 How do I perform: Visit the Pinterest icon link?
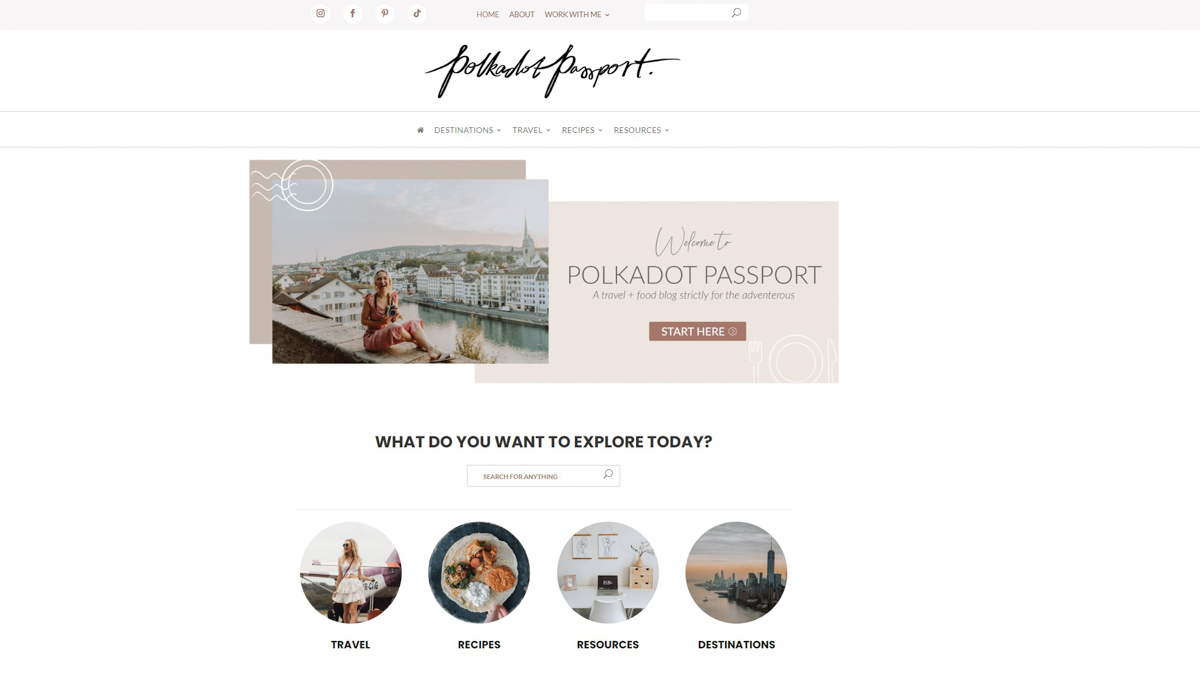tap(385, 13)
